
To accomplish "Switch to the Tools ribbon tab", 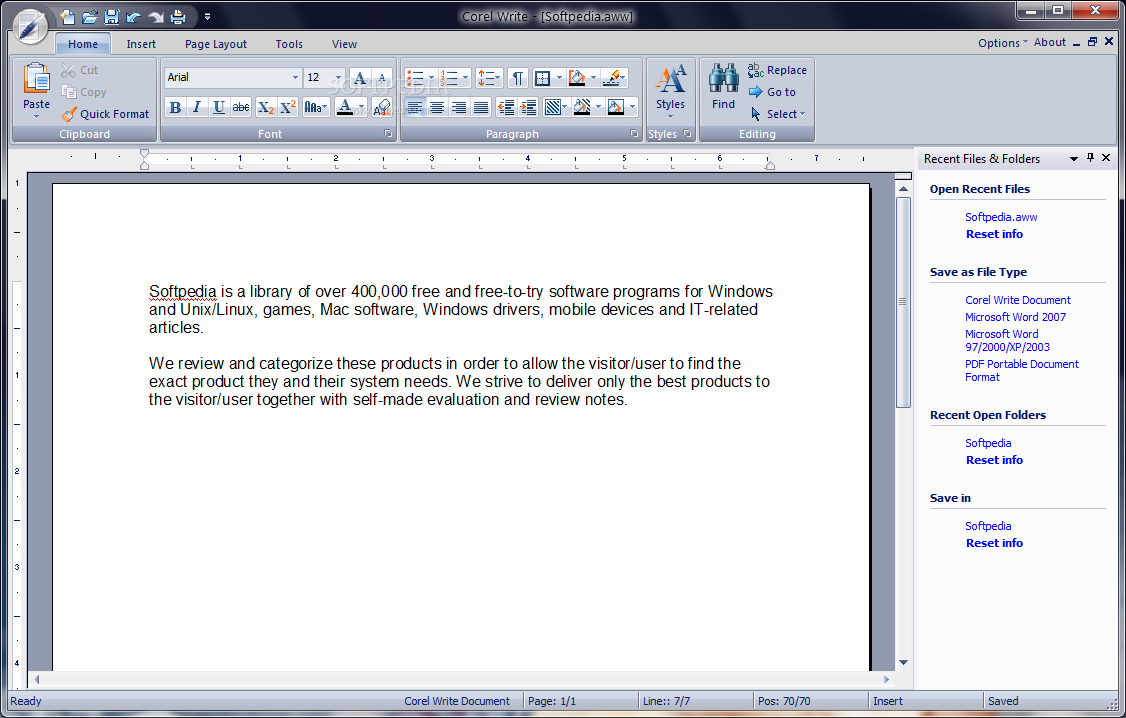I will click(x=289, y=44).
